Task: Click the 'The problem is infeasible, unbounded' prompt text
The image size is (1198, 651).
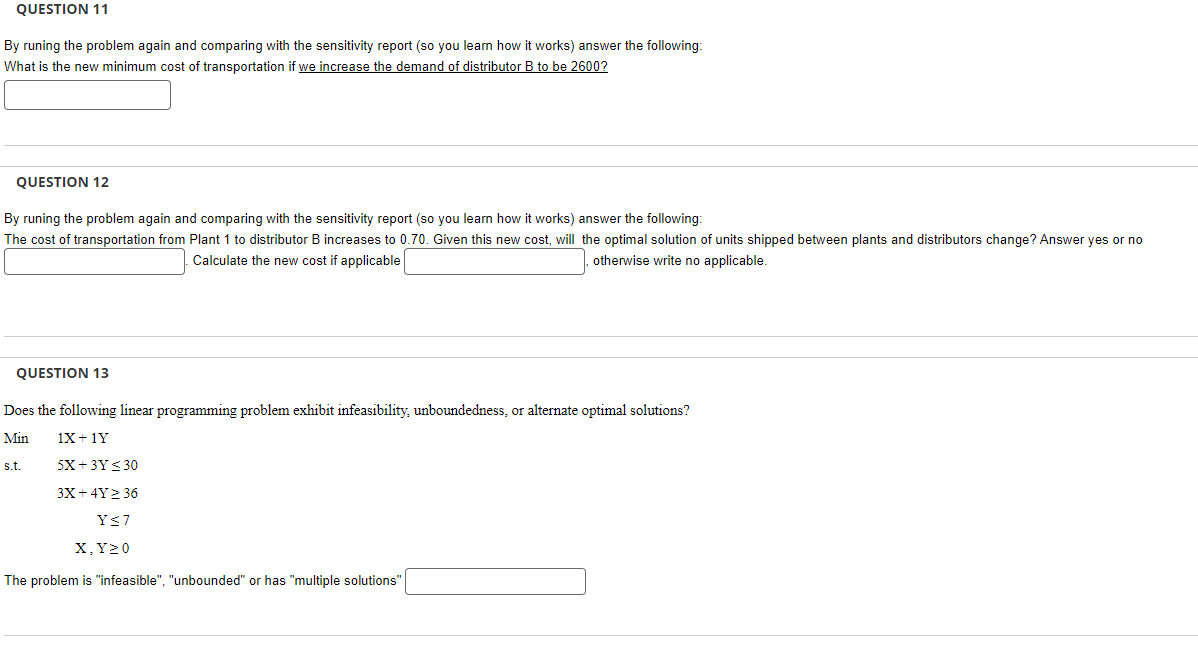Action: coord(202,581)
